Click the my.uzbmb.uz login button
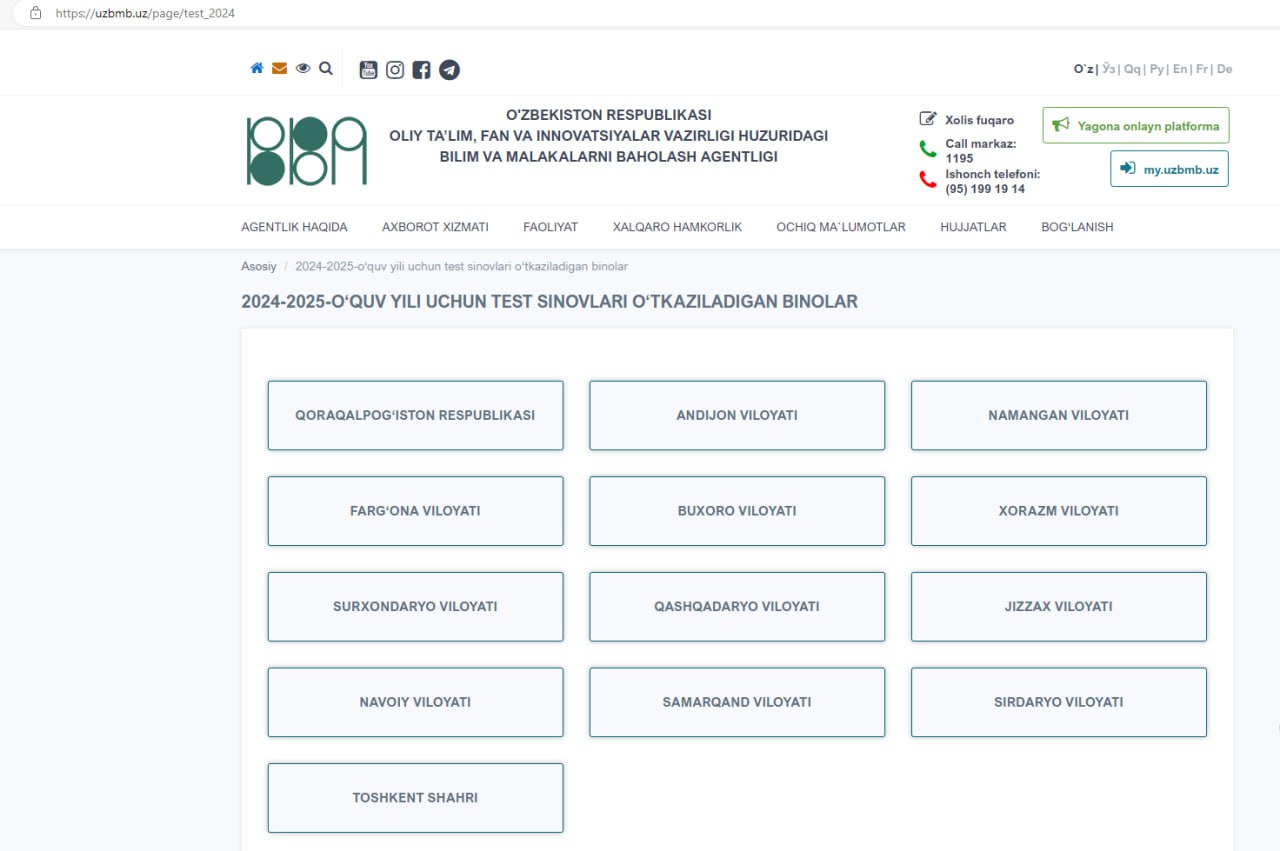 click(1169, 169)
